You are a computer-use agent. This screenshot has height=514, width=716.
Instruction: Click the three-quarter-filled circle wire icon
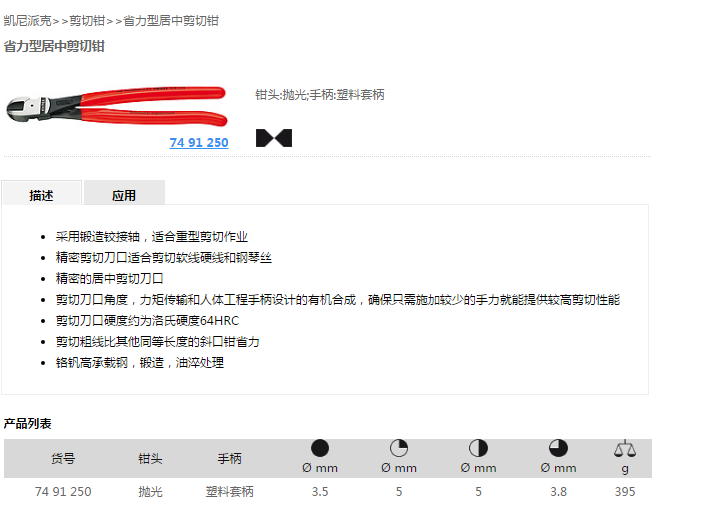[x=558, y=448]
